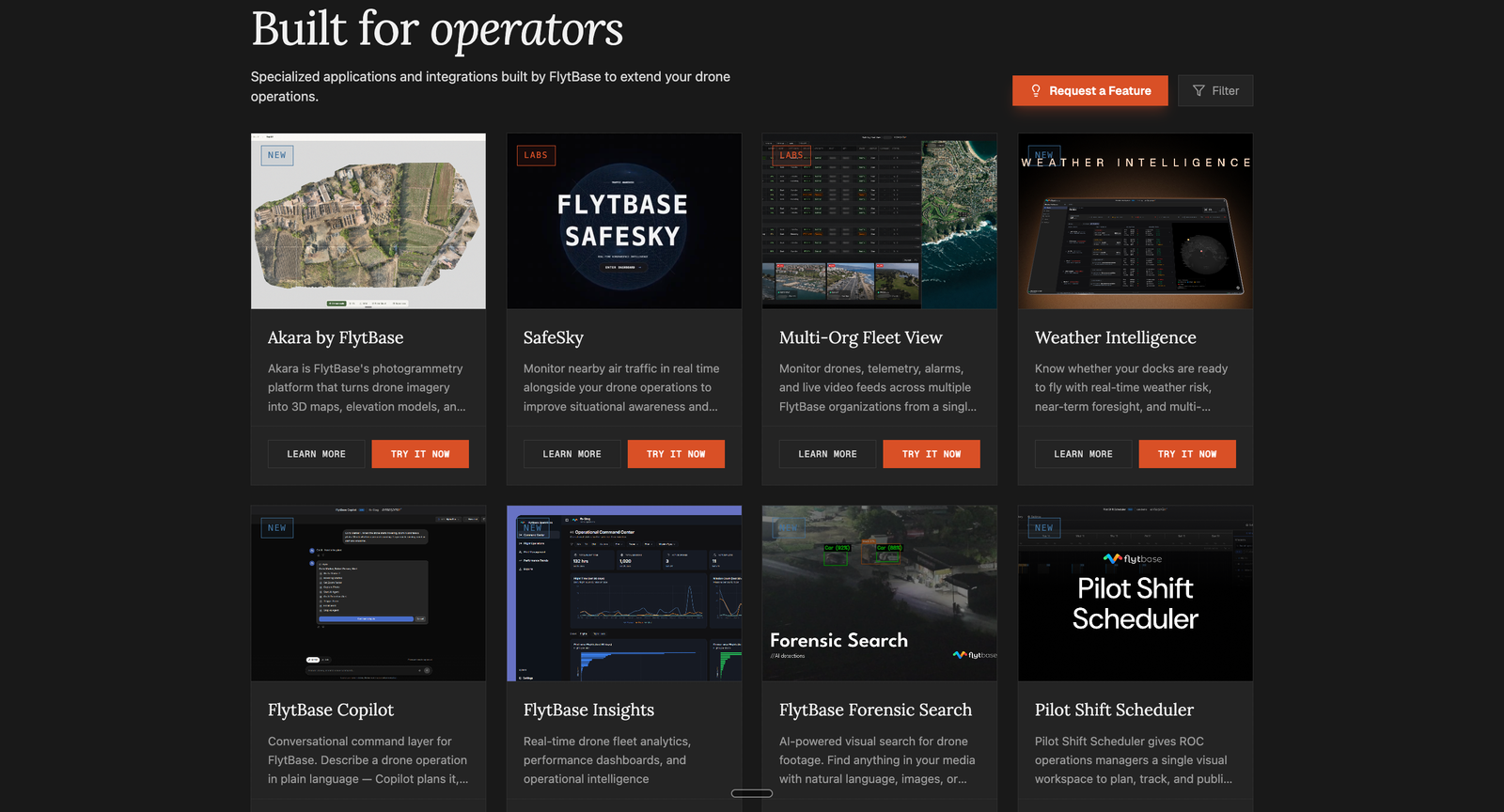The width and height of the screenshot is (1504, 812).
Task: Open the Akara by FlytBase thumbnail image
Action: (368, 221)
